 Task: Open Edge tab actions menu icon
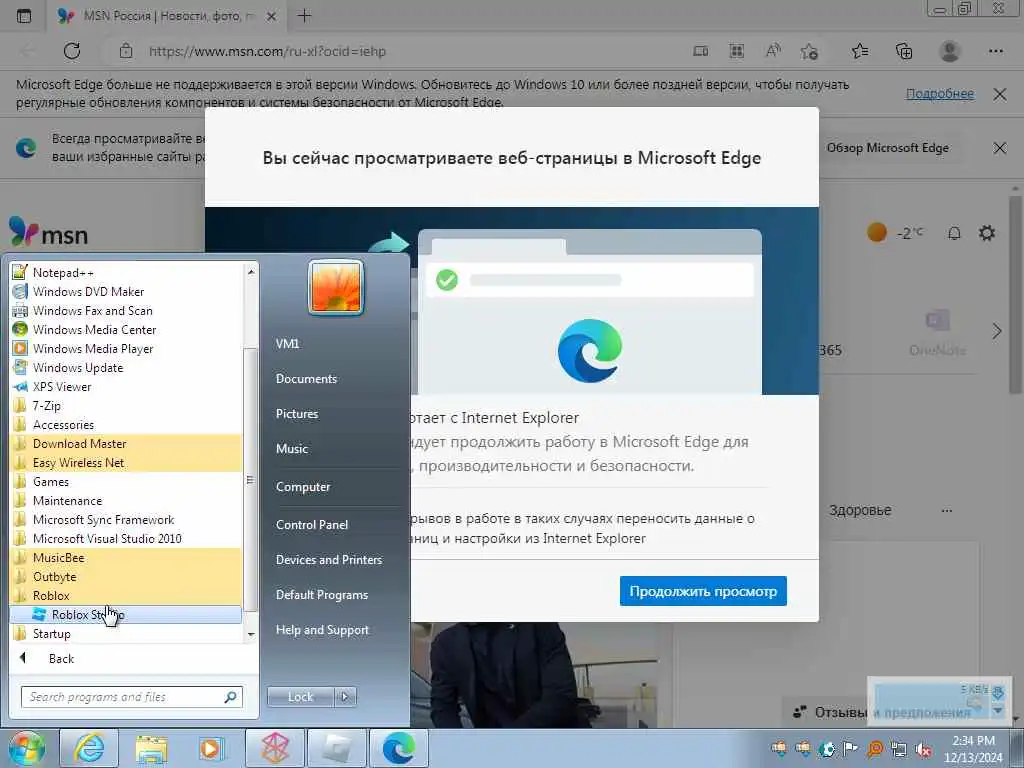coord(24,16)
